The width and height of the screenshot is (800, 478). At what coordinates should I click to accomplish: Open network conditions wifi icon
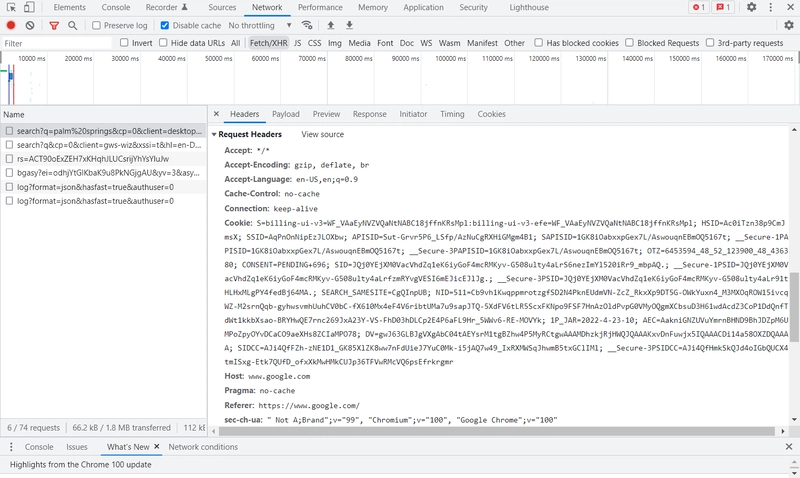click(x=307, y=25)
